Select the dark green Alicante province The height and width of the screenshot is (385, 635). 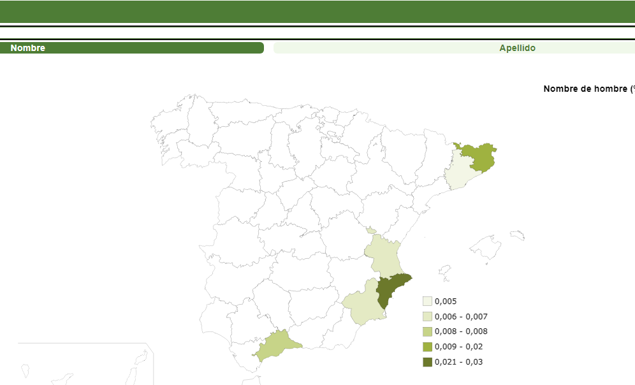pos(390,289)
